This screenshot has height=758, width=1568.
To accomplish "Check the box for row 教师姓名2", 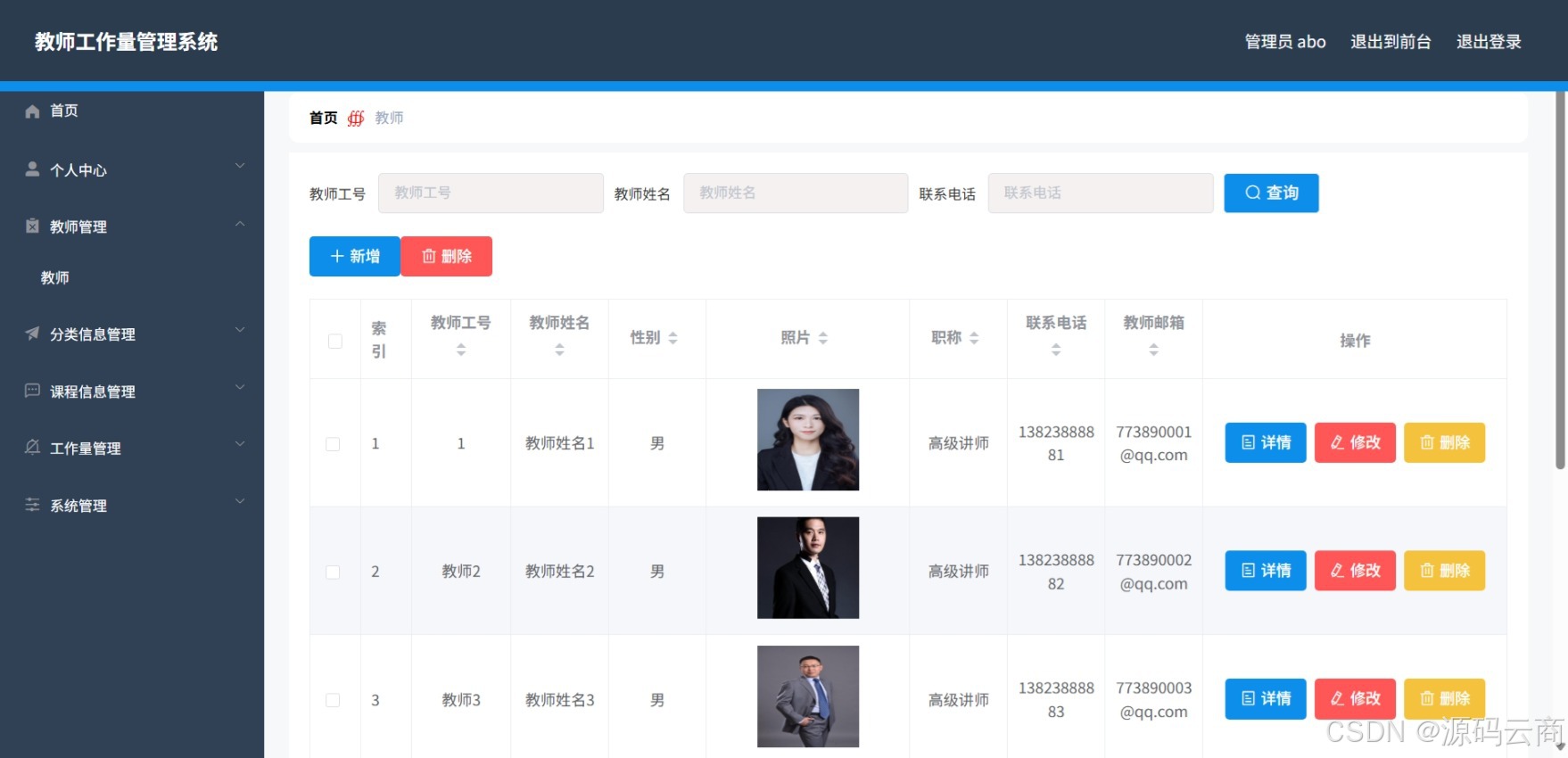I will 333,573.
